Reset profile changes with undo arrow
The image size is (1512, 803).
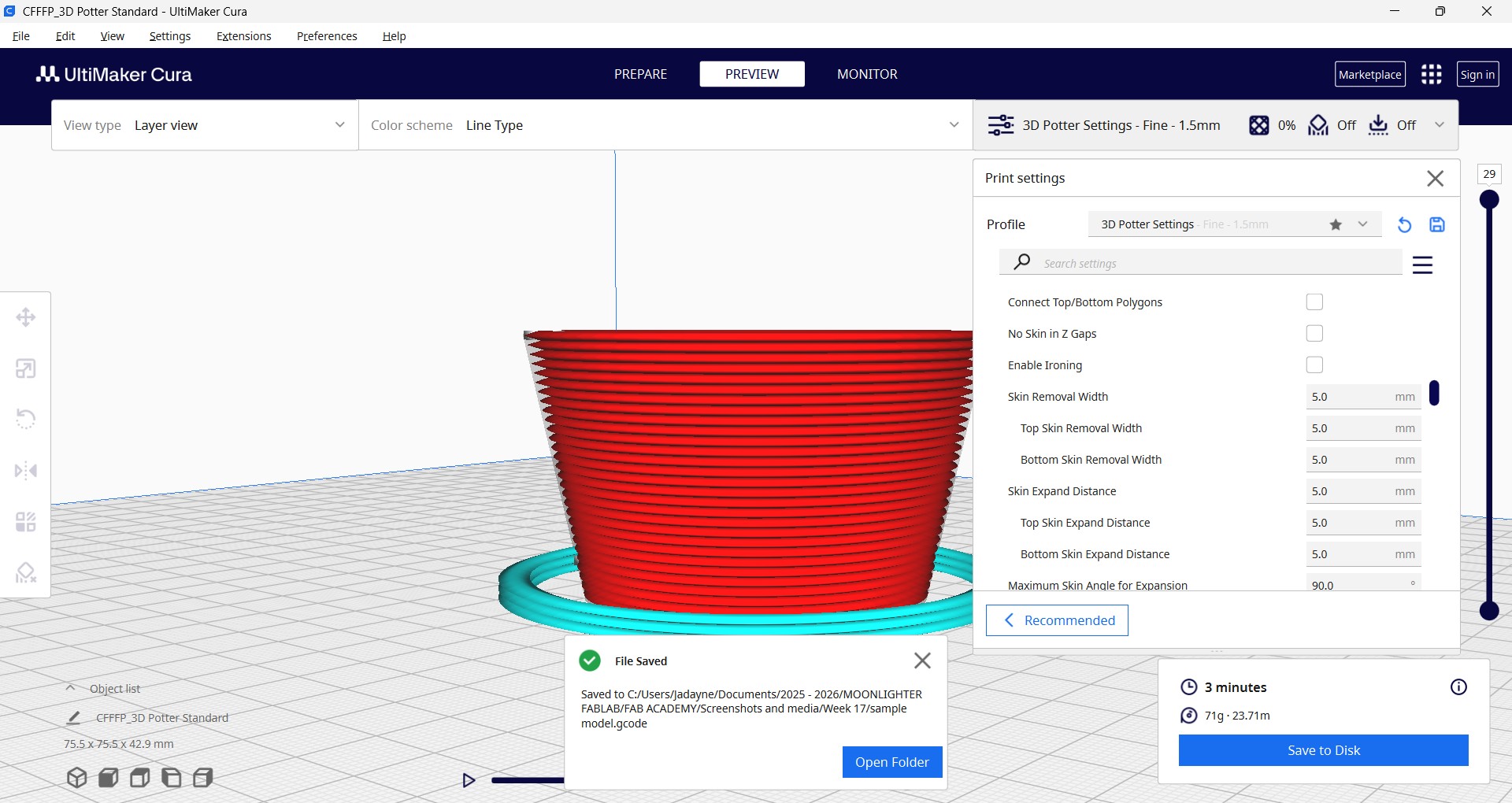[1404, 225]
